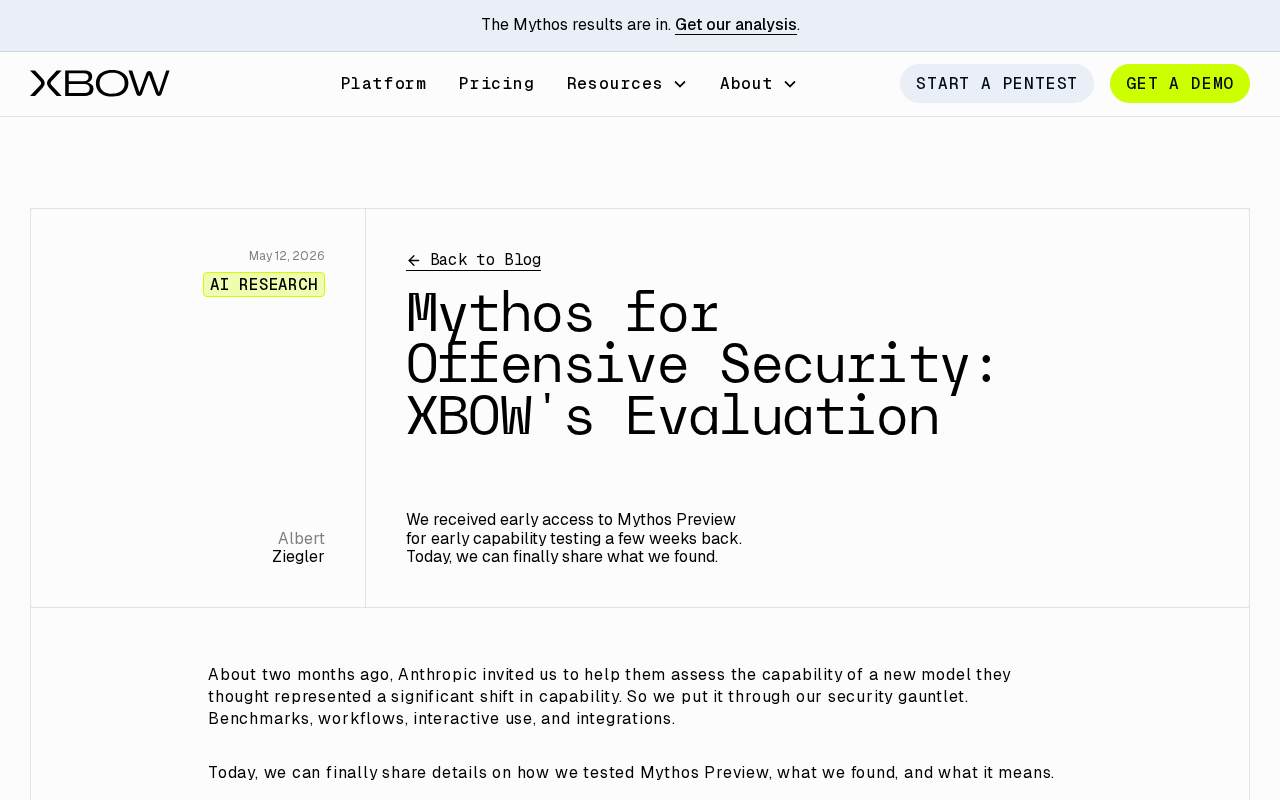Follow the Get our analysis link
This screenshot has height=800, width=1280.
tap(736, 25)
